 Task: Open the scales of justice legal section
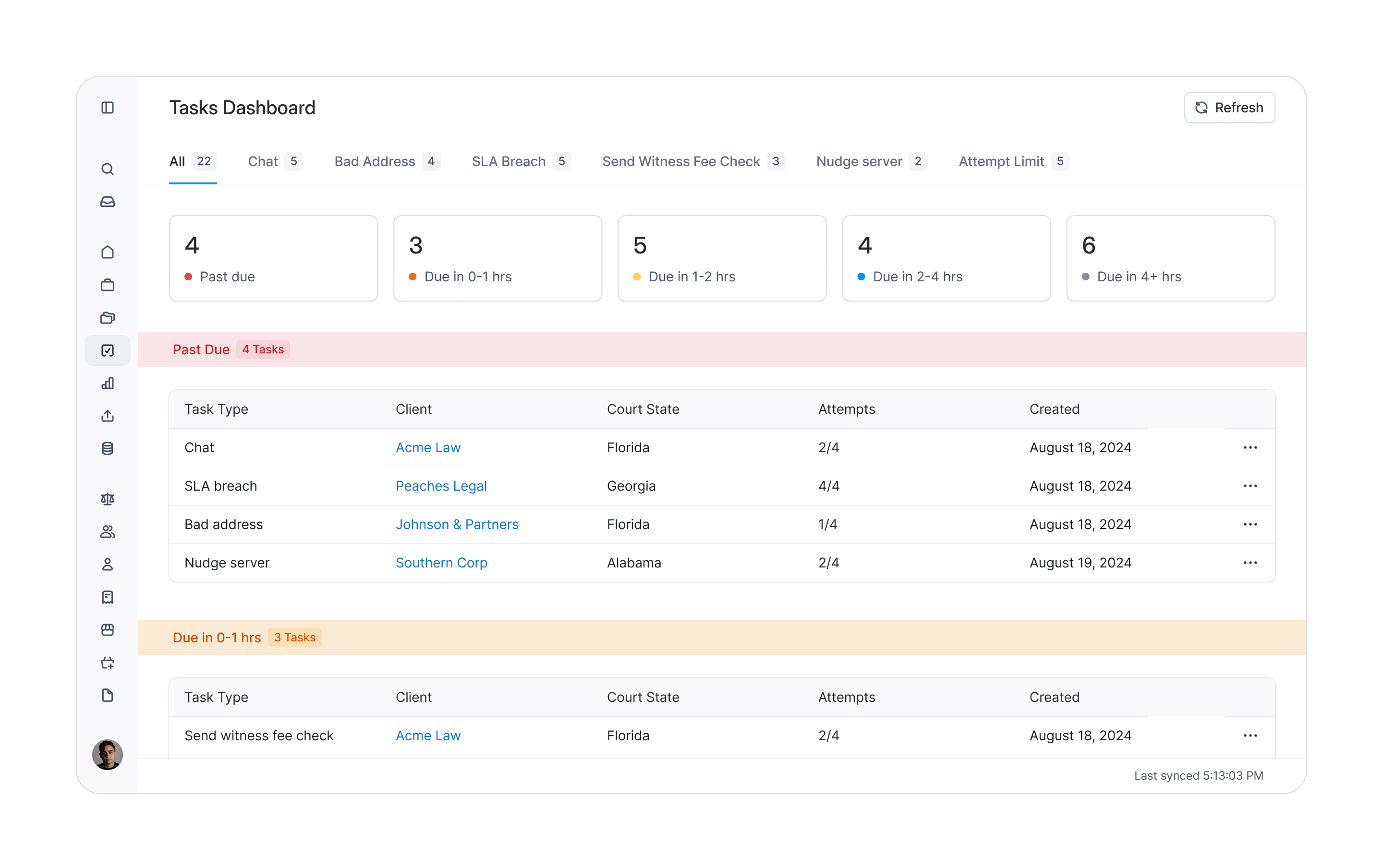(x=108, y=499)
